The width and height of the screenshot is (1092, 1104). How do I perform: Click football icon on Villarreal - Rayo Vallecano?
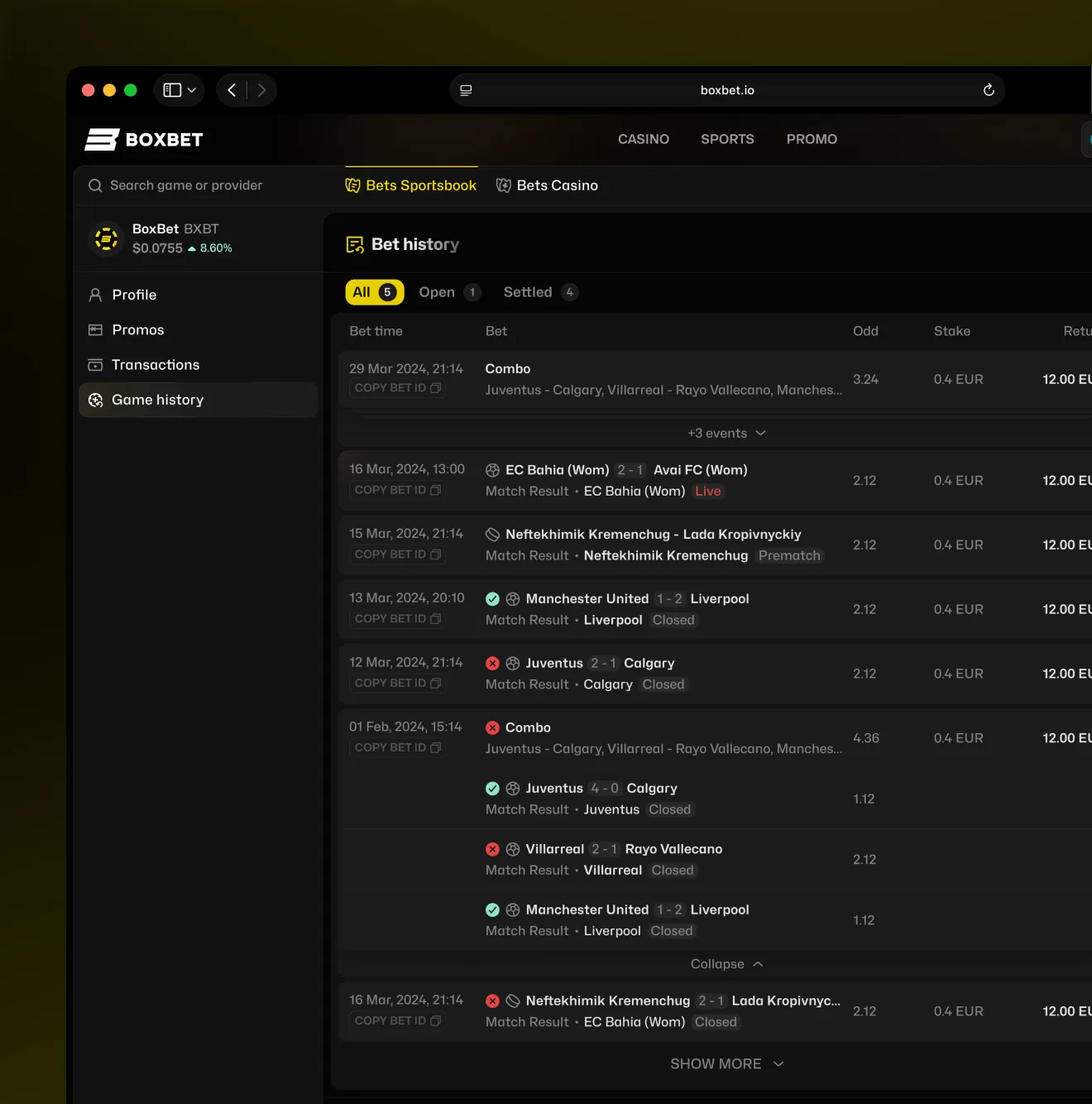(513, 849)
